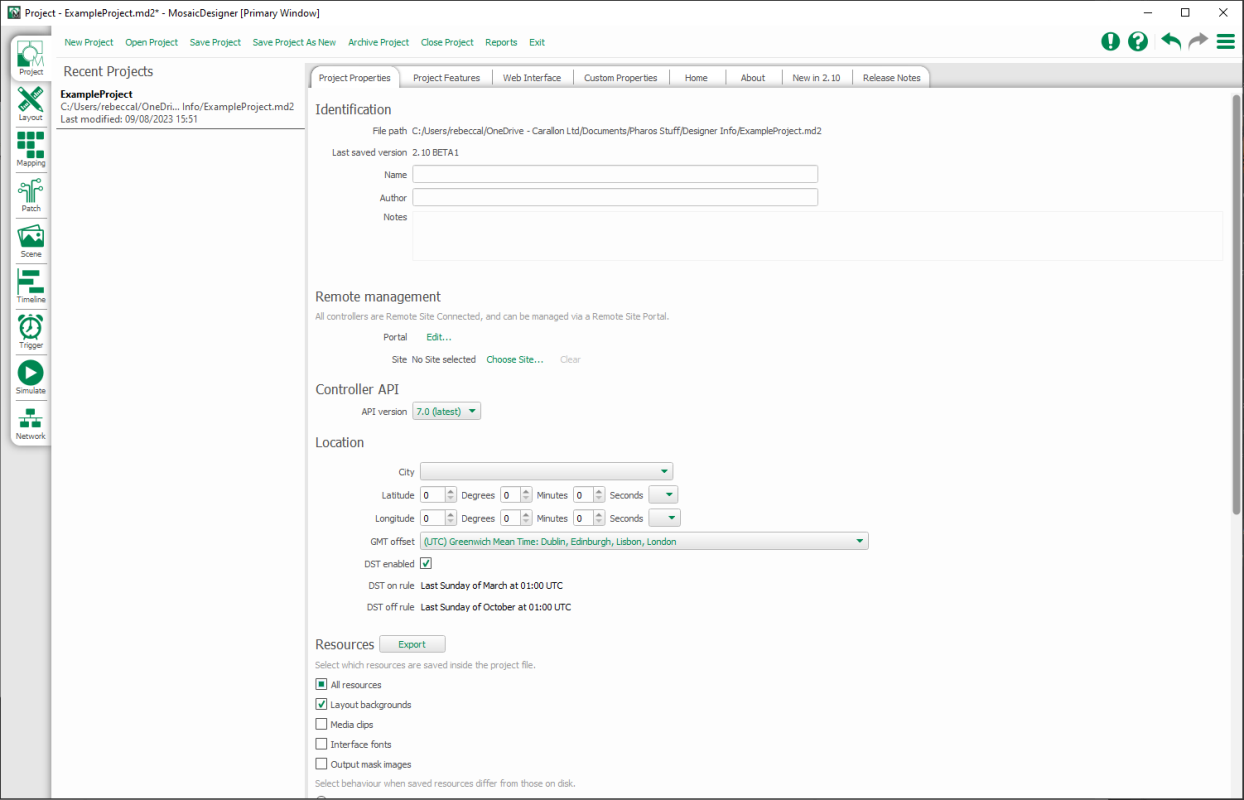Select the Trigger alarm clock icon
Image resolution: width=1244 pixels, height=800 pixels.
point(31,328)
